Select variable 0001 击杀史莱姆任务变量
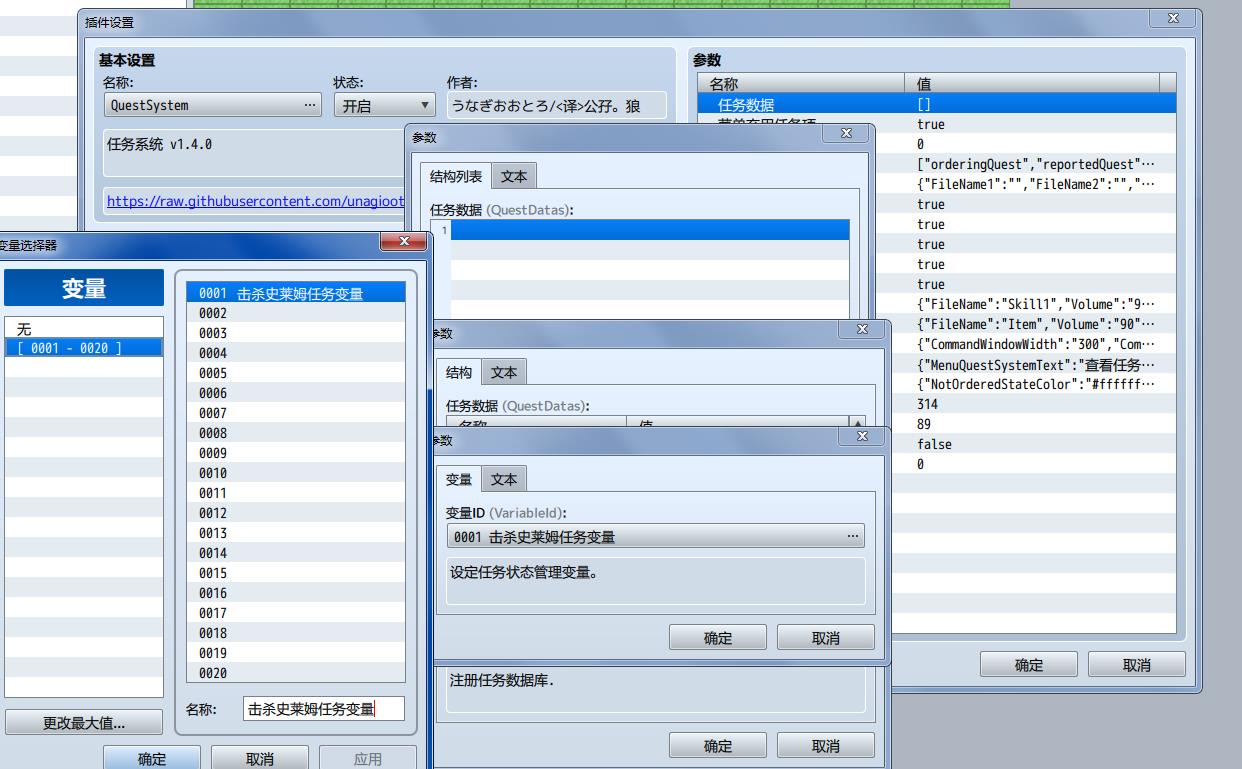Screen dimensions: 1242x769 point(296,293)
